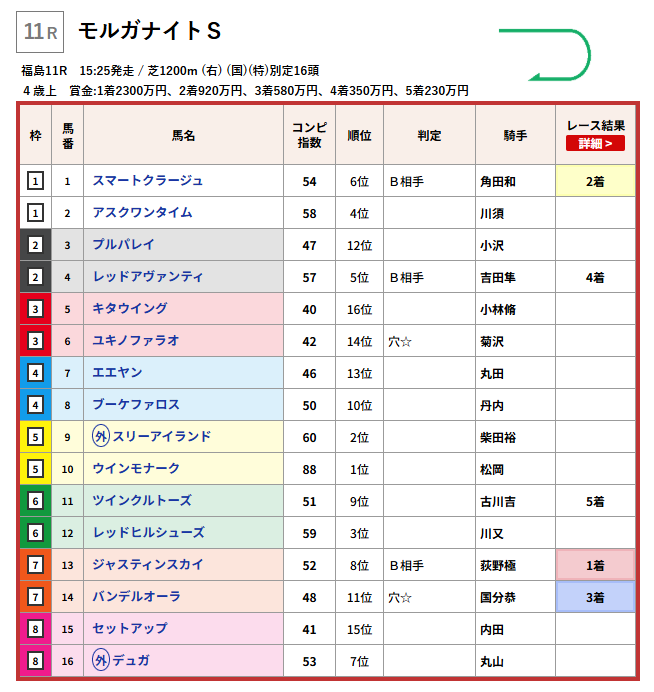
Task: Click Ｂ相手 judgment for ジャスティンスカイ
Action: pyautogui.click(x=406, y=565)
